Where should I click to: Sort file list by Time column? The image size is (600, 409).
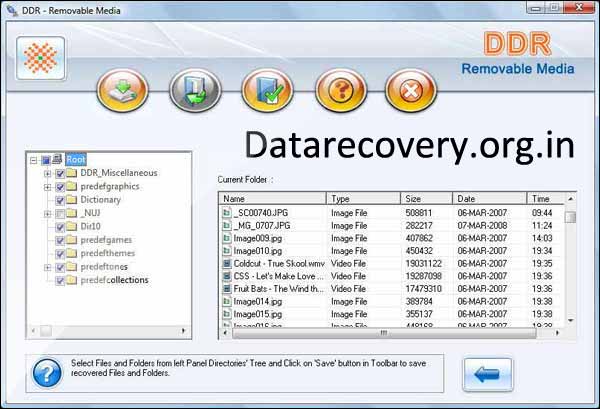[x=545, y=199]
